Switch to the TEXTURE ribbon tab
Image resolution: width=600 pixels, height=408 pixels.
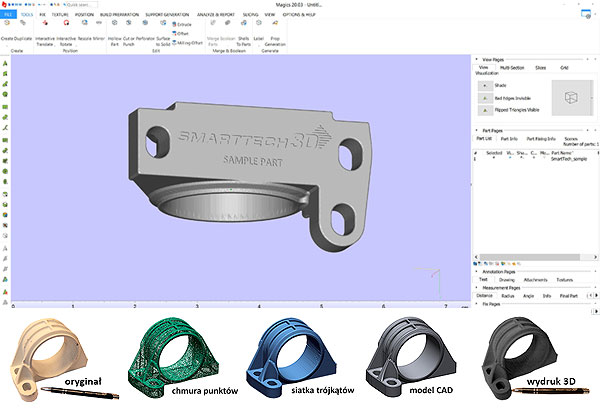coord(60,15)
